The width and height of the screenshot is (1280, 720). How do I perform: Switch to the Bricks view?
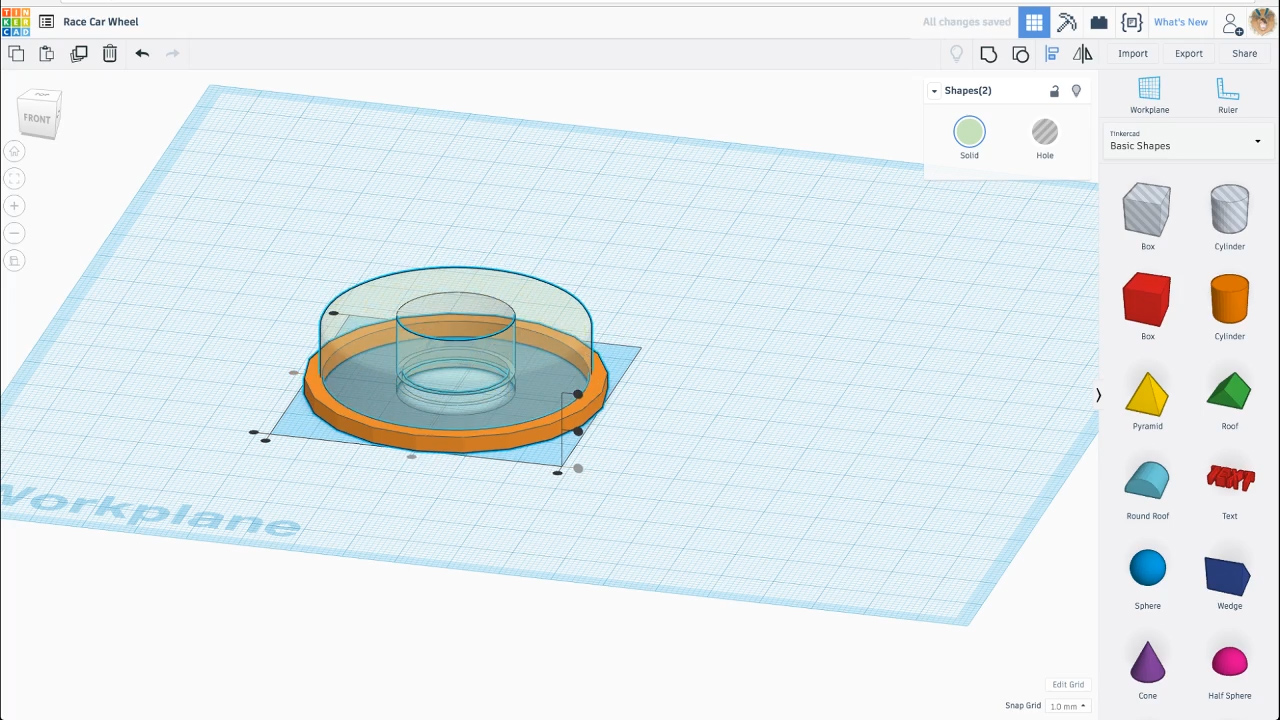(x=1099, y=22)
